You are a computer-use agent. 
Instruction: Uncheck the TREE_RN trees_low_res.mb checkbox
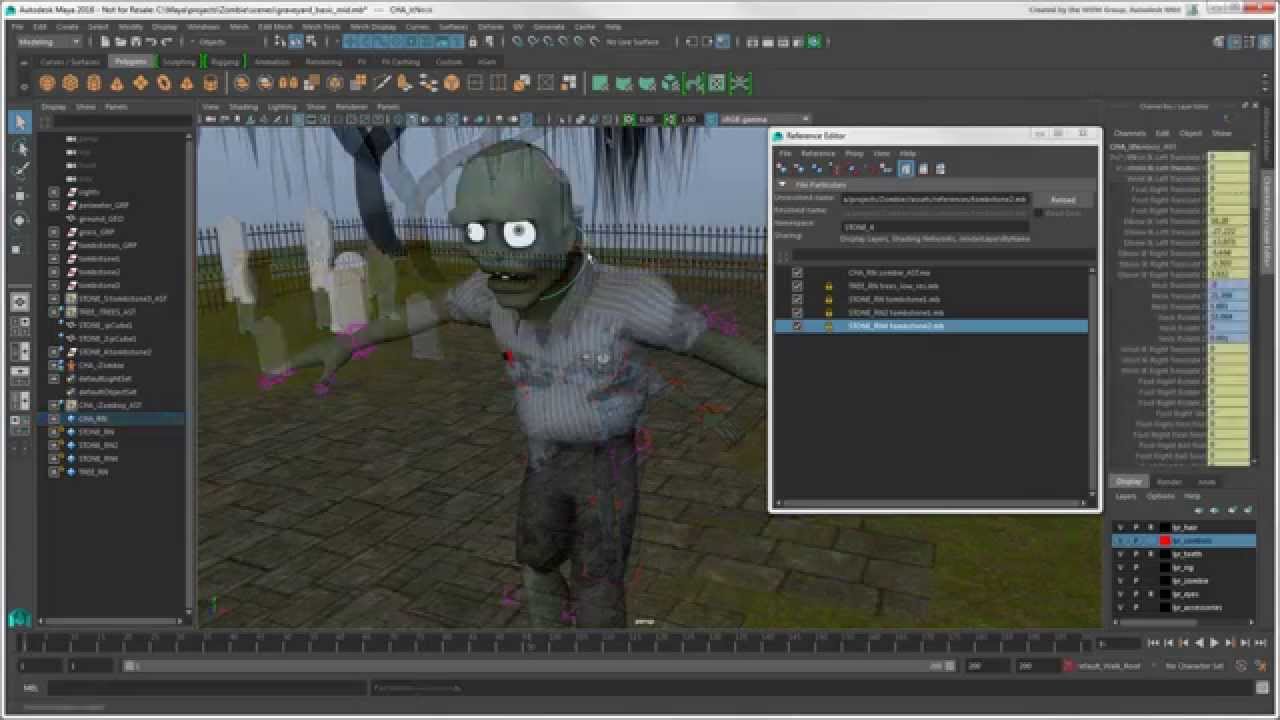[x=797, y=286]
